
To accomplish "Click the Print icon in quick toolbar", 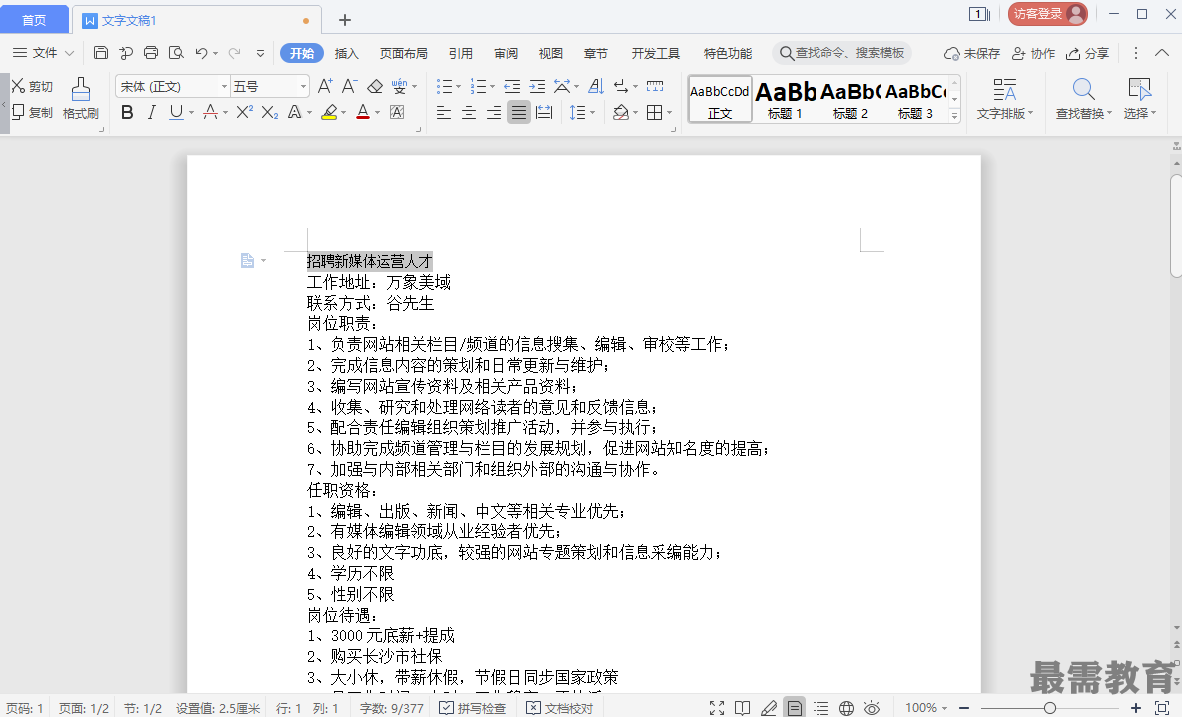I will tap(151, 53).
